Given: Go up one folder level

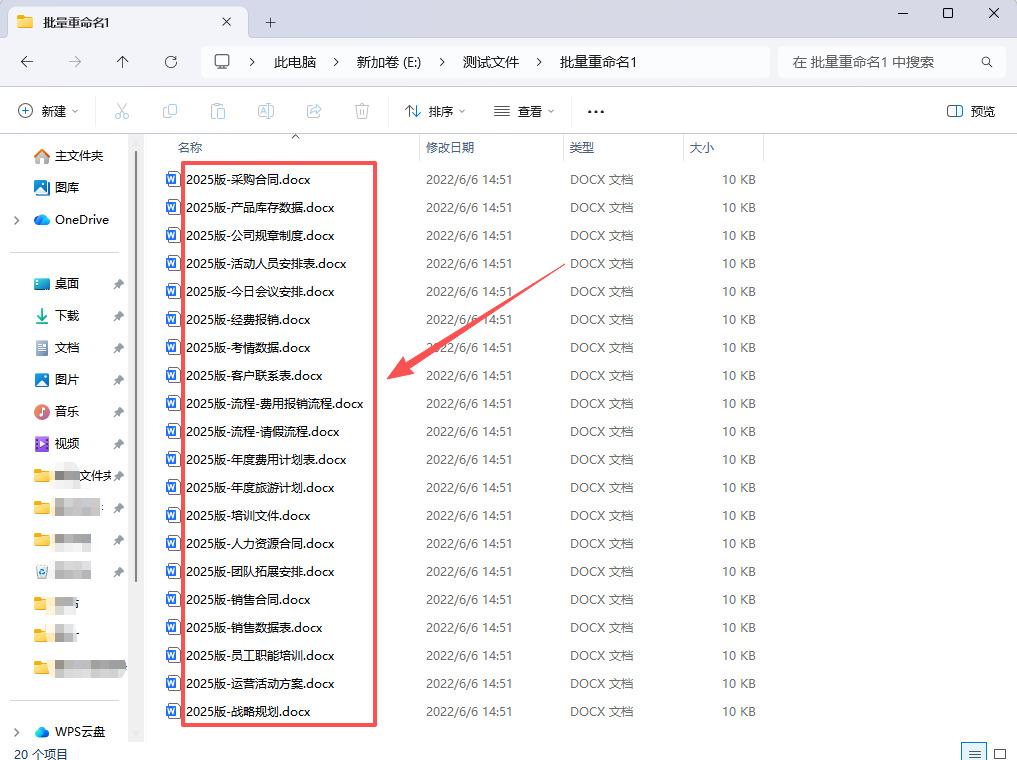Looking at the screenshot, I should [123, 62].
